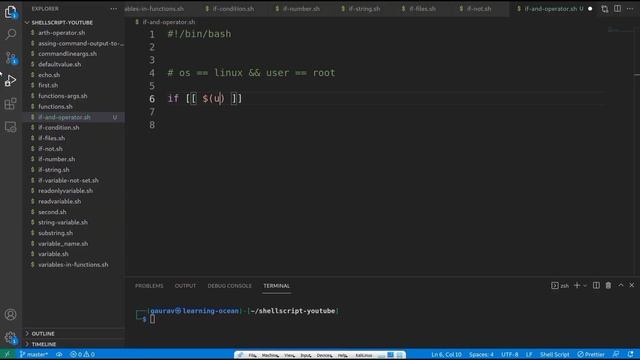Click the remote window indicator in status bar

click(7, 354)
